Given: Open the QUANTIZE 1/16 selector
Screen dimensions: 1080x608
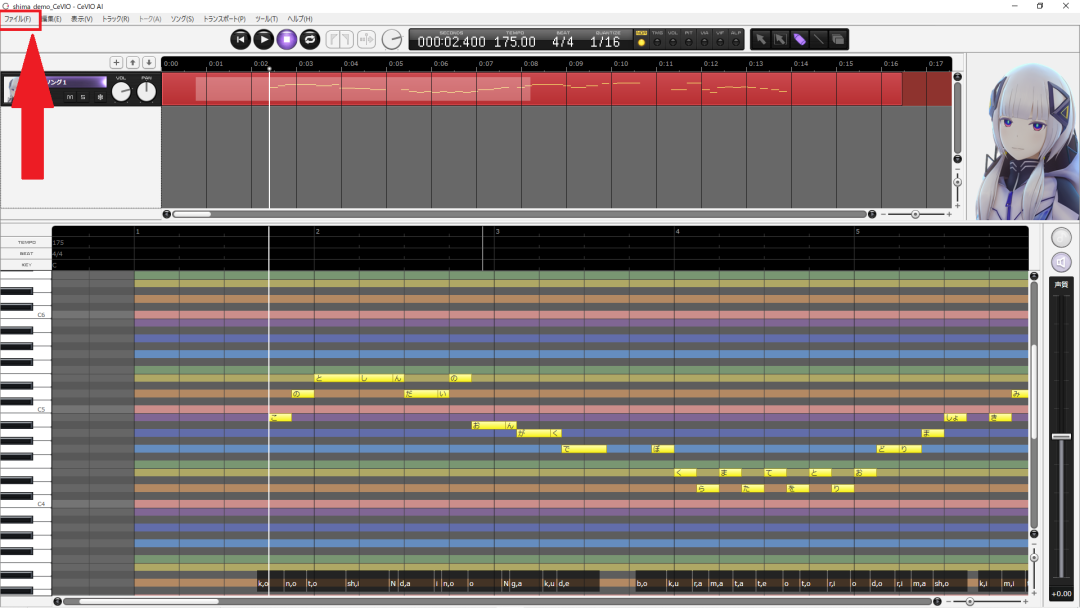Looking at the screenshot, I should (x=605, y=42).
